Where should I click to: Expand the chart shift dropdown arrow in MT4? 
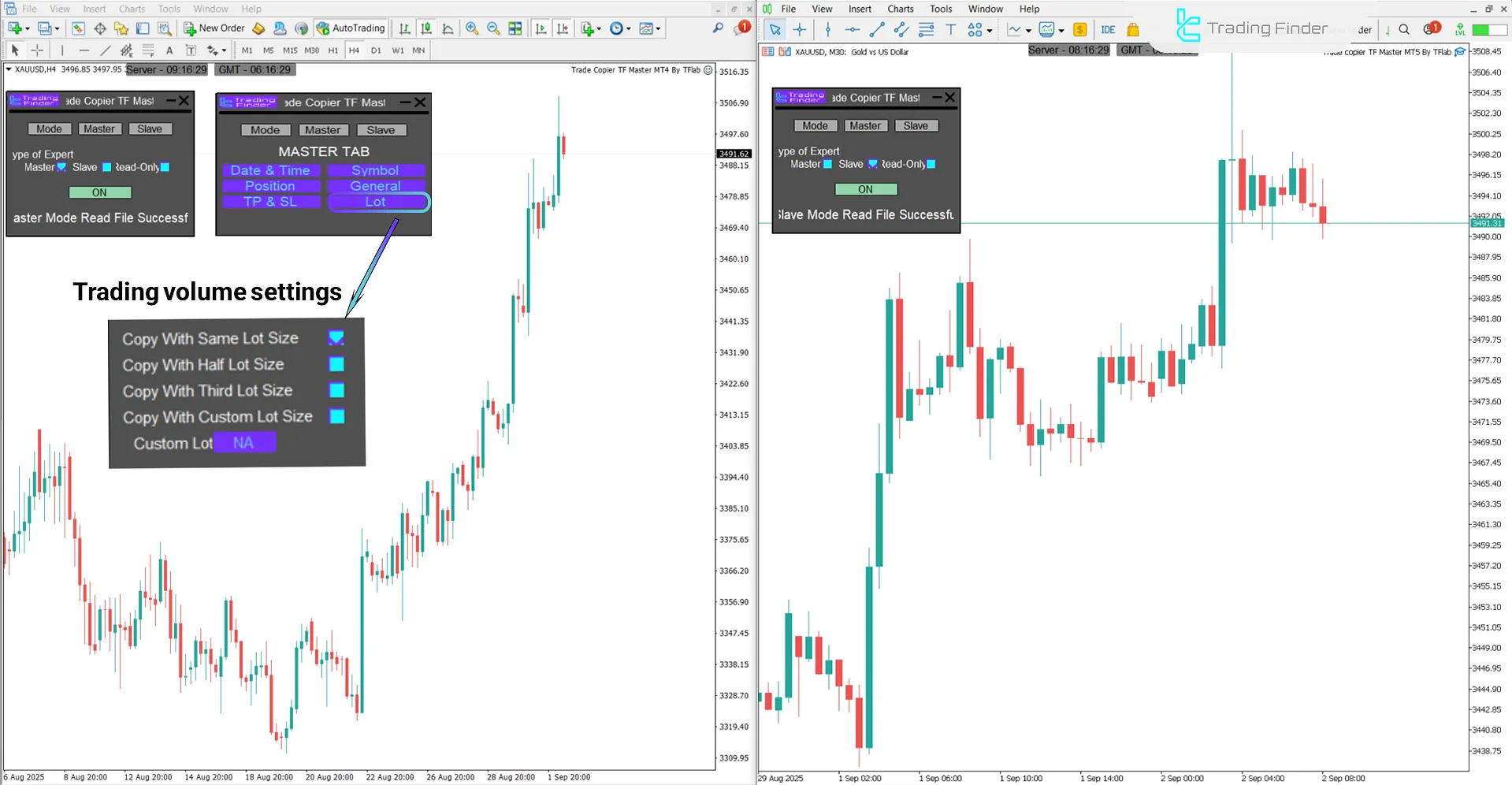coord(599,28)
